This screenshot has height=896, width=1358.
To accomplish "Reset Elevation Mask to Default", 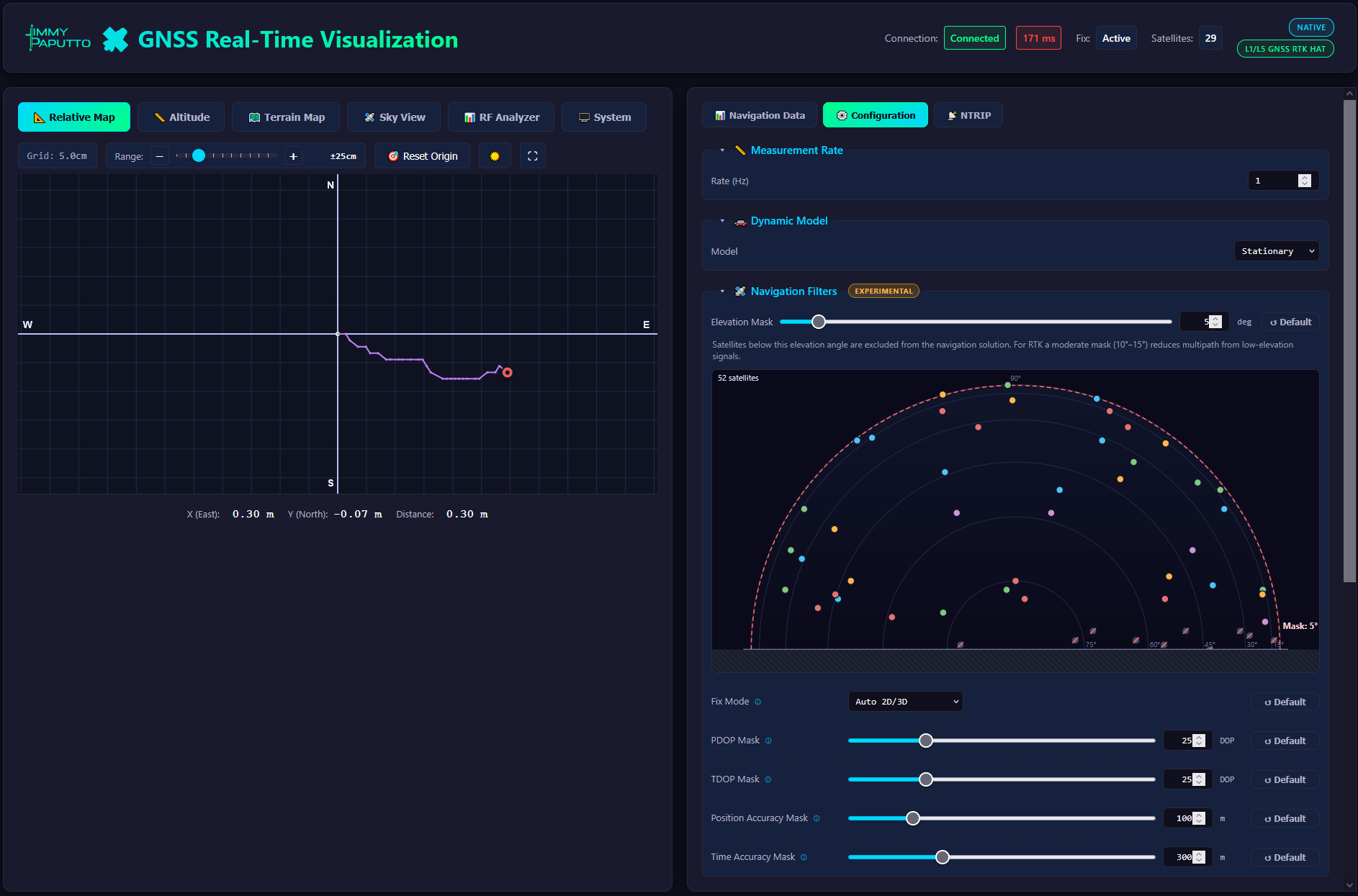I will [x=1290, y=322].
